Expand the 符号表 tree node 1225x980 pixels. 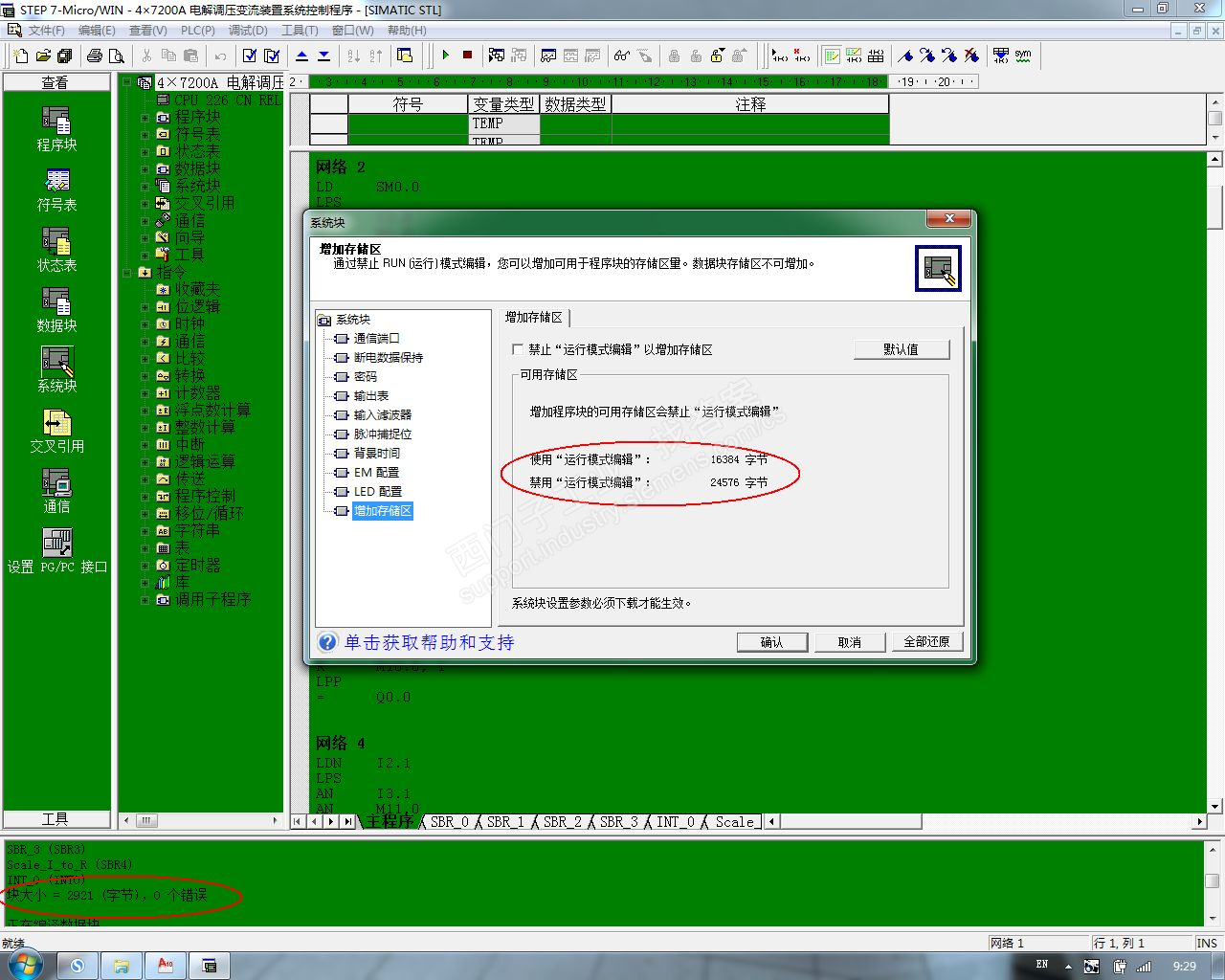(145, 135)
